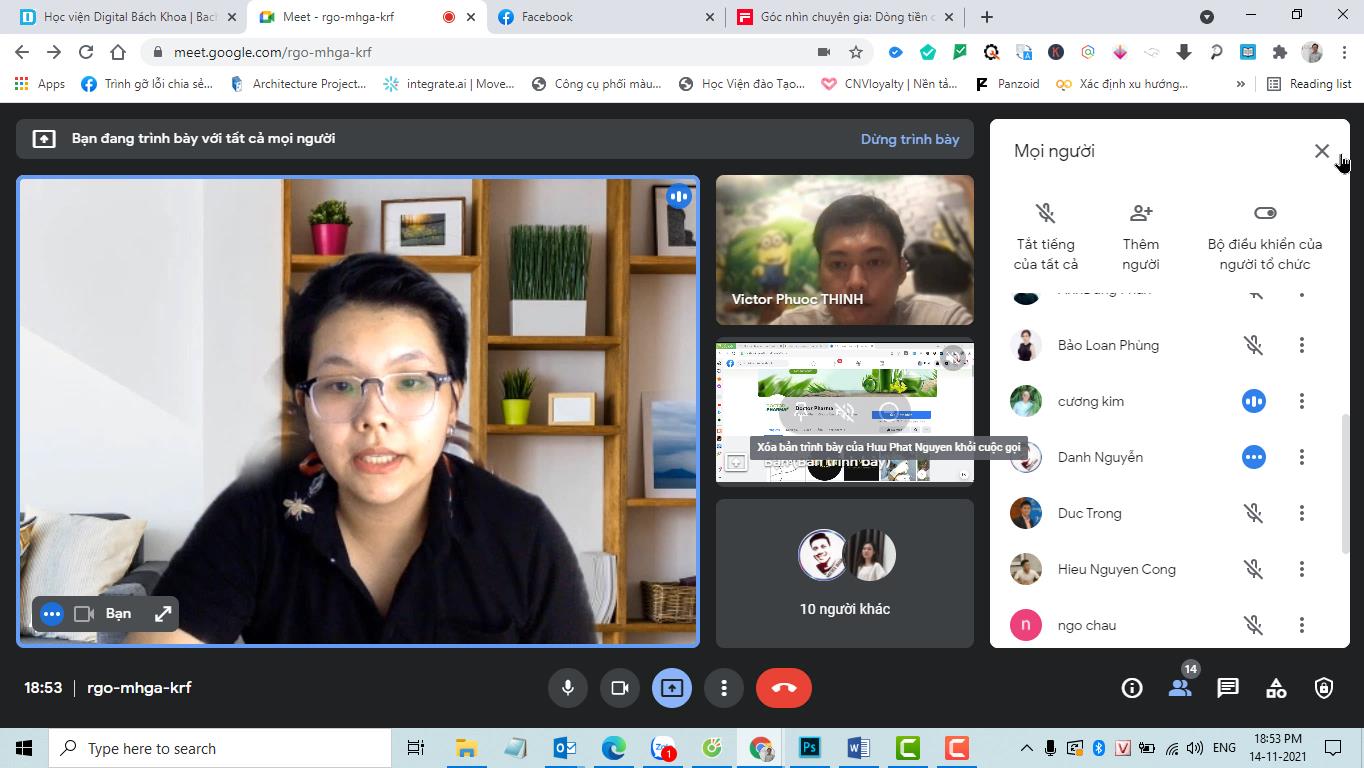This screenshot has height=768, width=1364.
Task: Close the Mọi người side panel
Action: [x=1322, y=151]
